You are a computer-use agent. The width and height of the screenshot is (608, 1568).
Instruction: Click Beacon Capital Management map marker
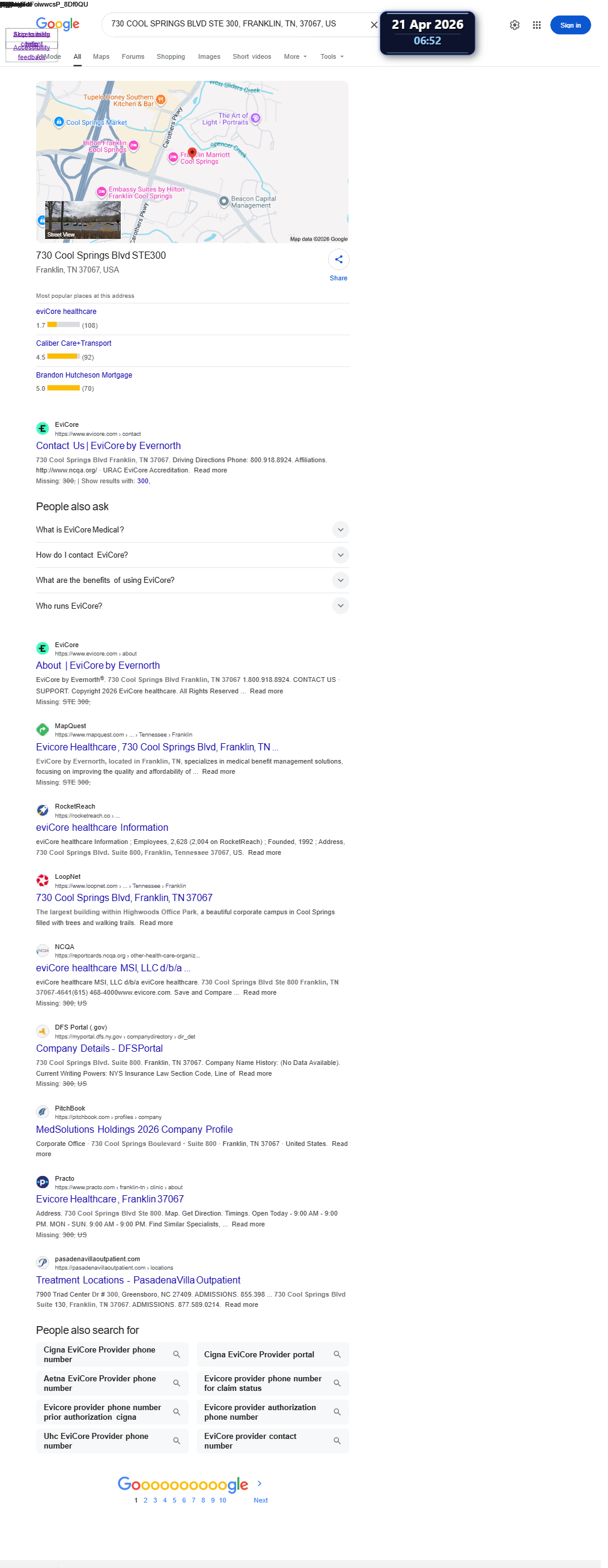coord(226,203)
